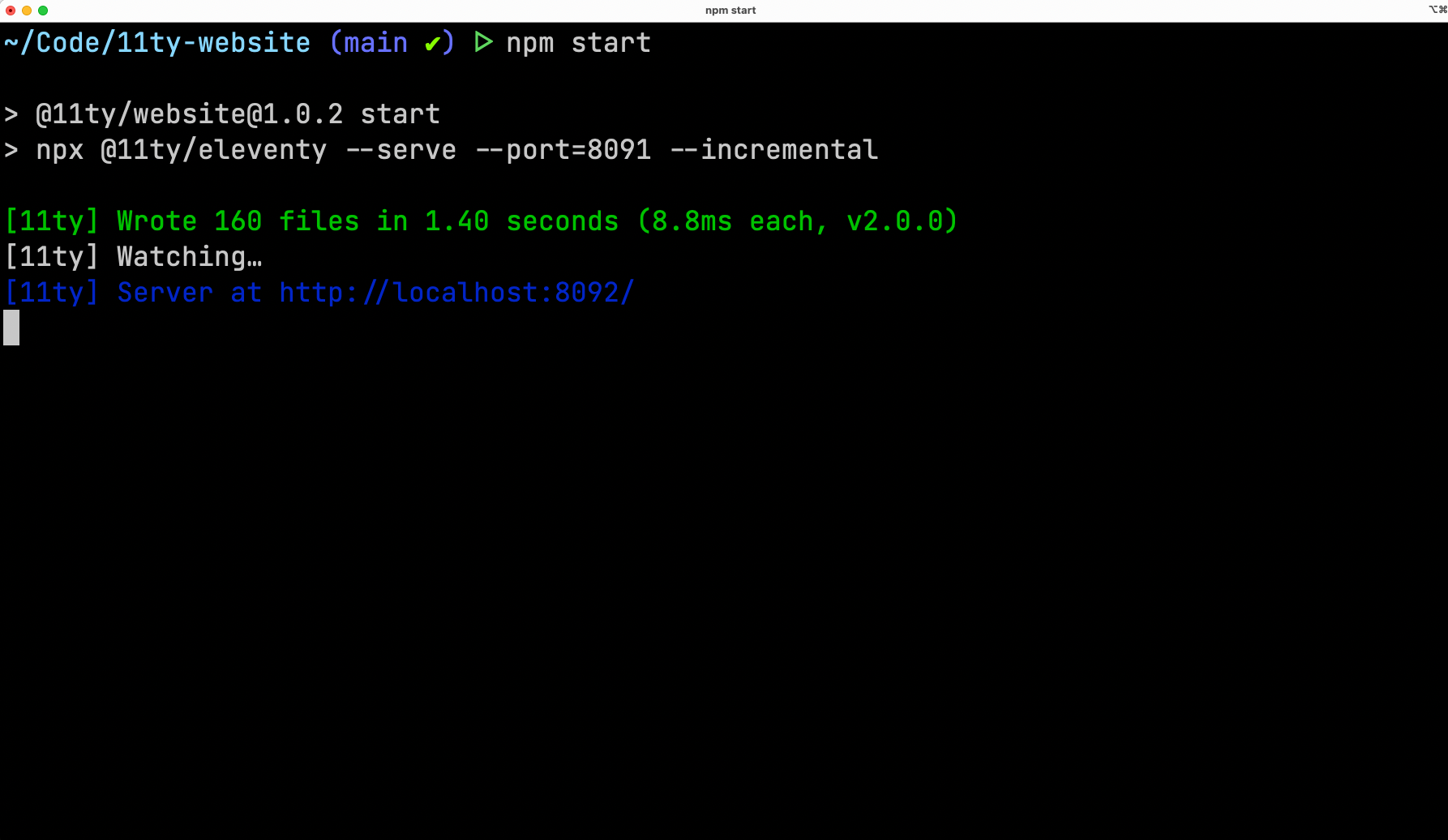The height and width of the screenshot is (840, 1448).
Task: Click the yellow minimize window button
Action: [27, 11]
